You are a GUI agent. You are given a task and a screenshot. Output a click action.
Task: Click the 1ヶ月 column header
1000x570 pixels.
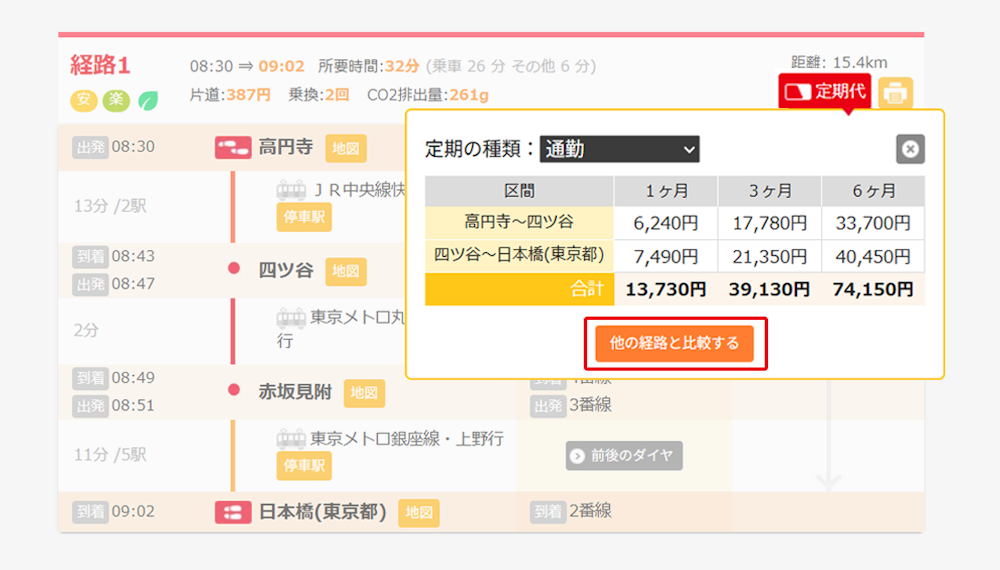(666, 191)
